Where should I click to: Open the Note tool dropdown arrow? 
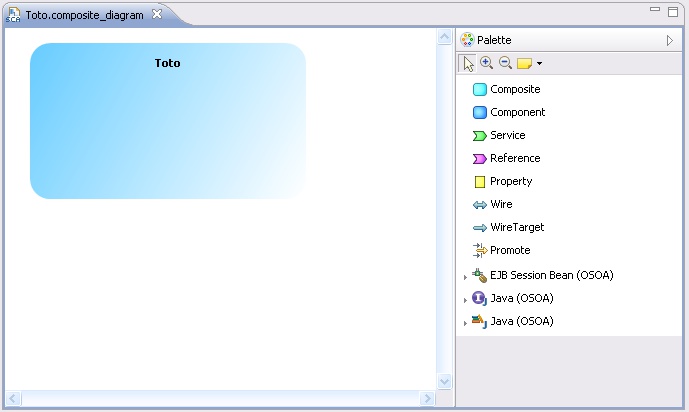[x=540, y=64]
